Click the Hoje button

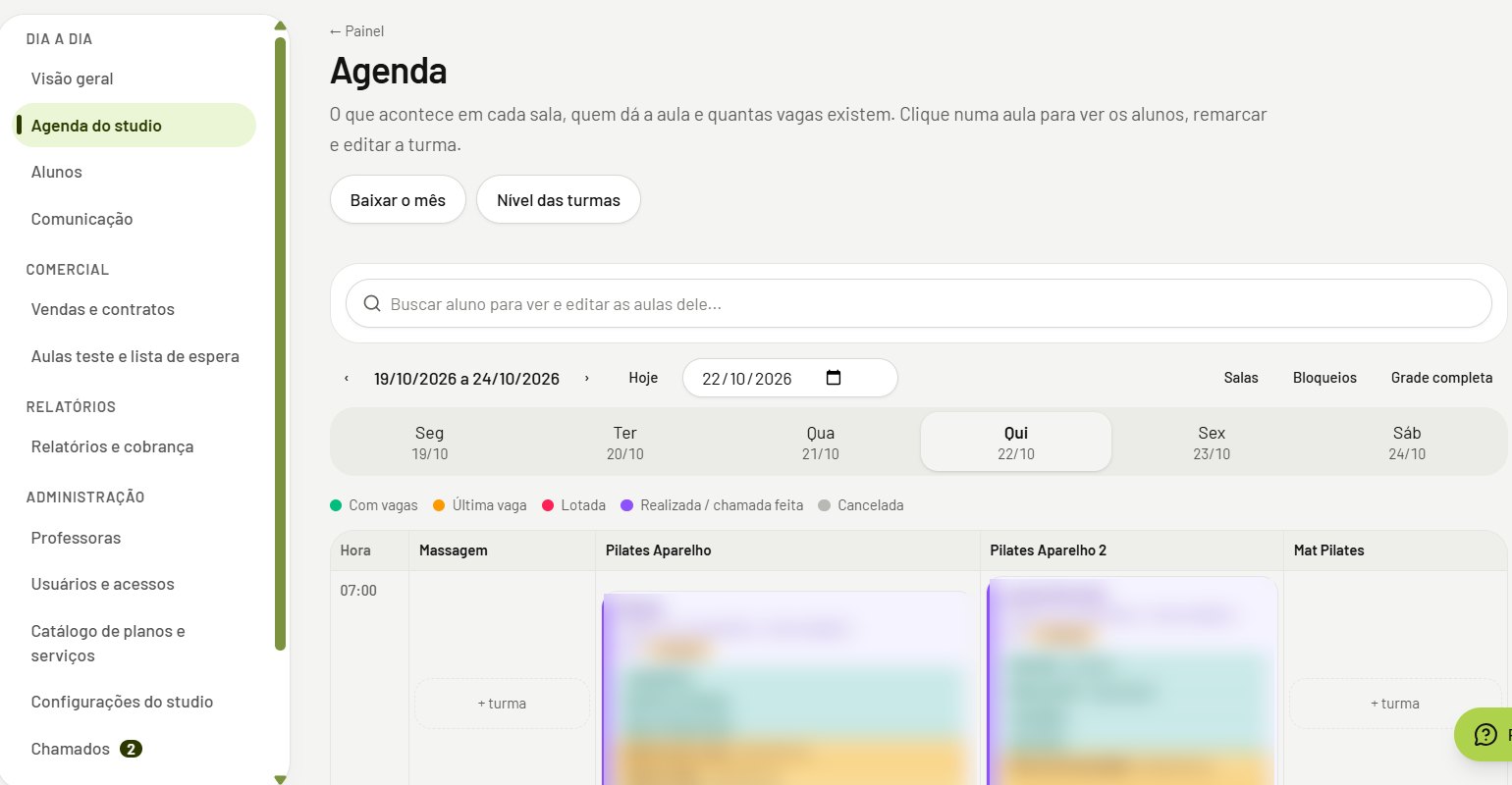pyautogui.click(x=643, y=378)
